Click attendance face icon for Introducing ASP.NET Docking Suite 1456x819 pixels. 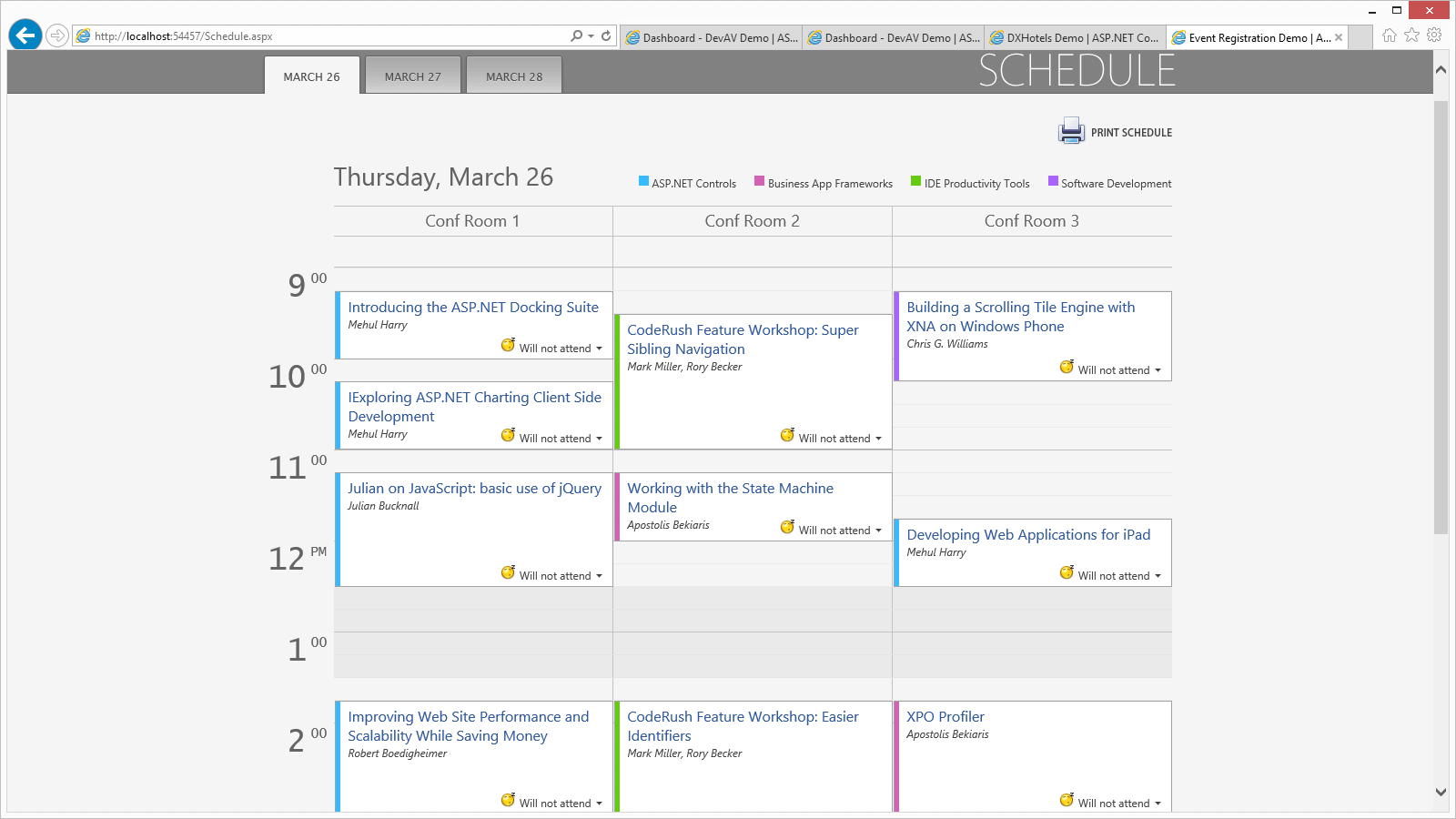(508, 345)
